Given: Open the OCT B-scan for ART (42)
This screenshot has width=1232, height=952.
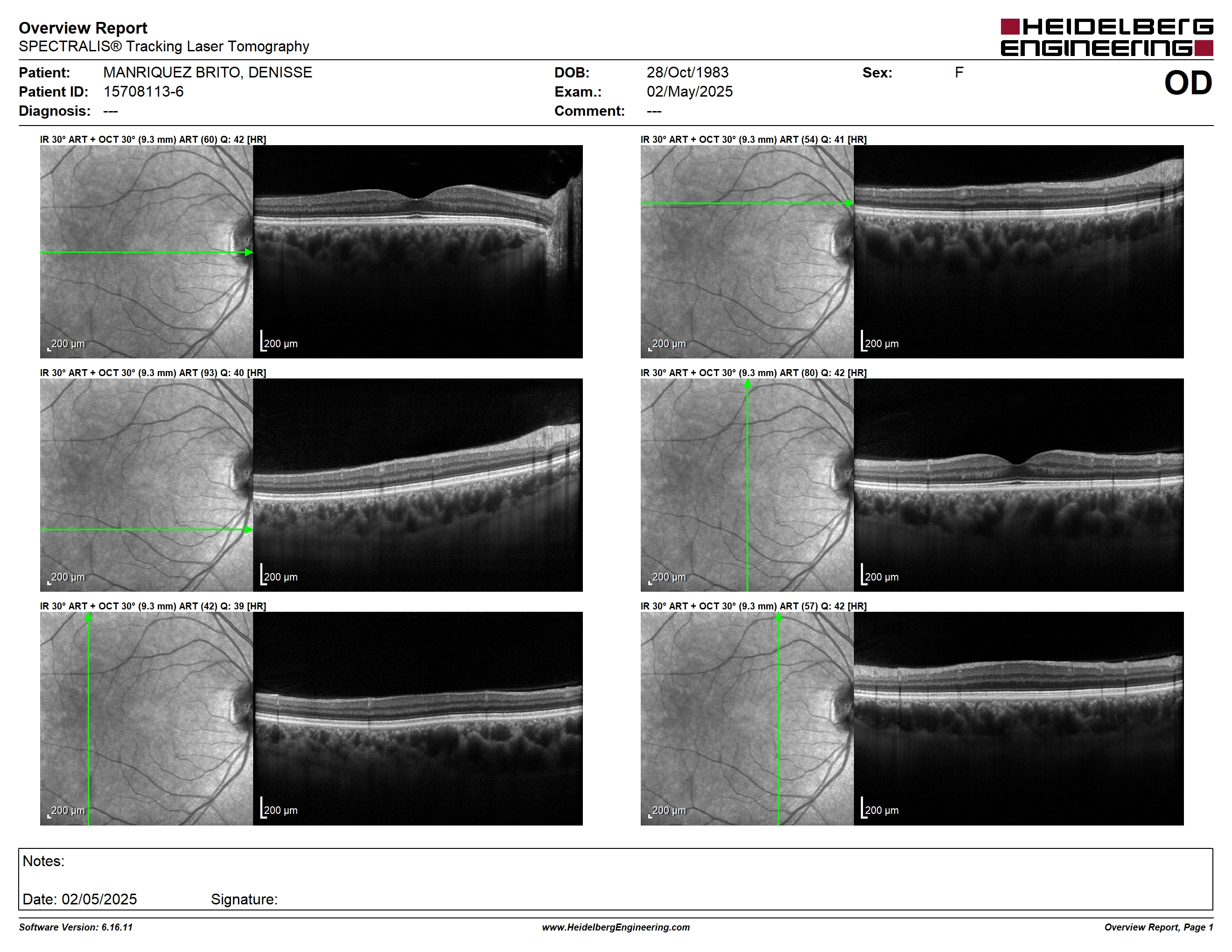Looking at the screenshot, I should tap(418, 719).
